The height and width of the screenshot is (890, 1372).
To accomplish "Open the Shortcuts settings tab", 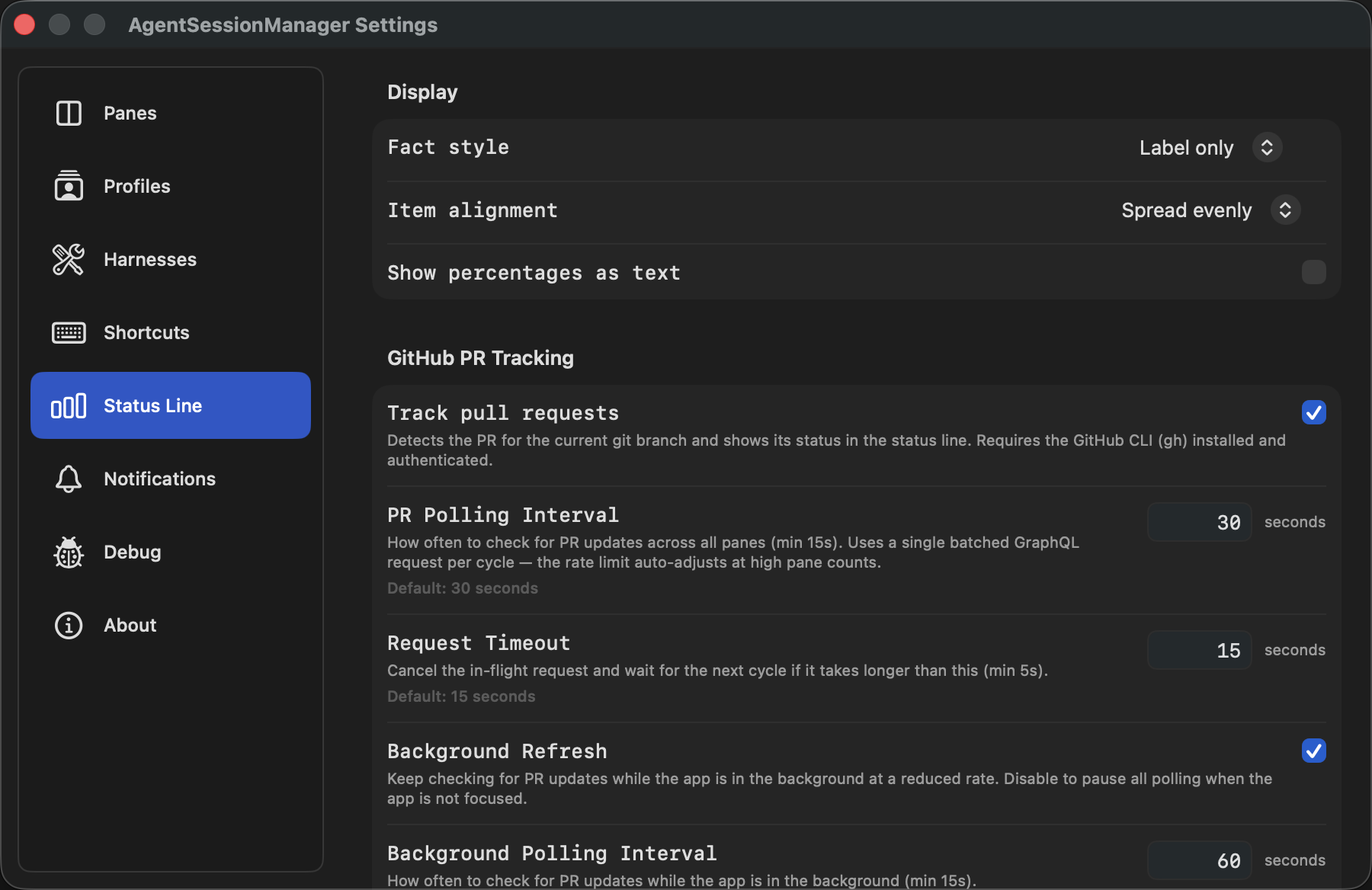I will point(171,333).
